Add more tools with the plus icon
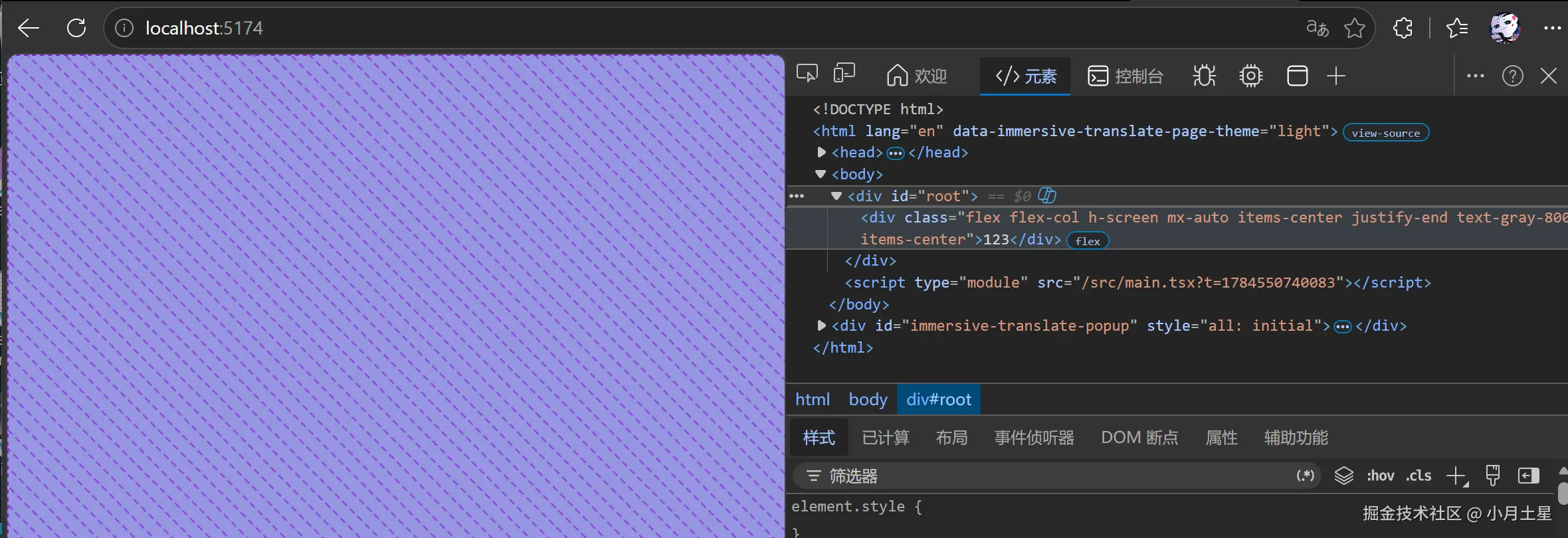This screenshot has width=1568, height=538. point(1336,76)
